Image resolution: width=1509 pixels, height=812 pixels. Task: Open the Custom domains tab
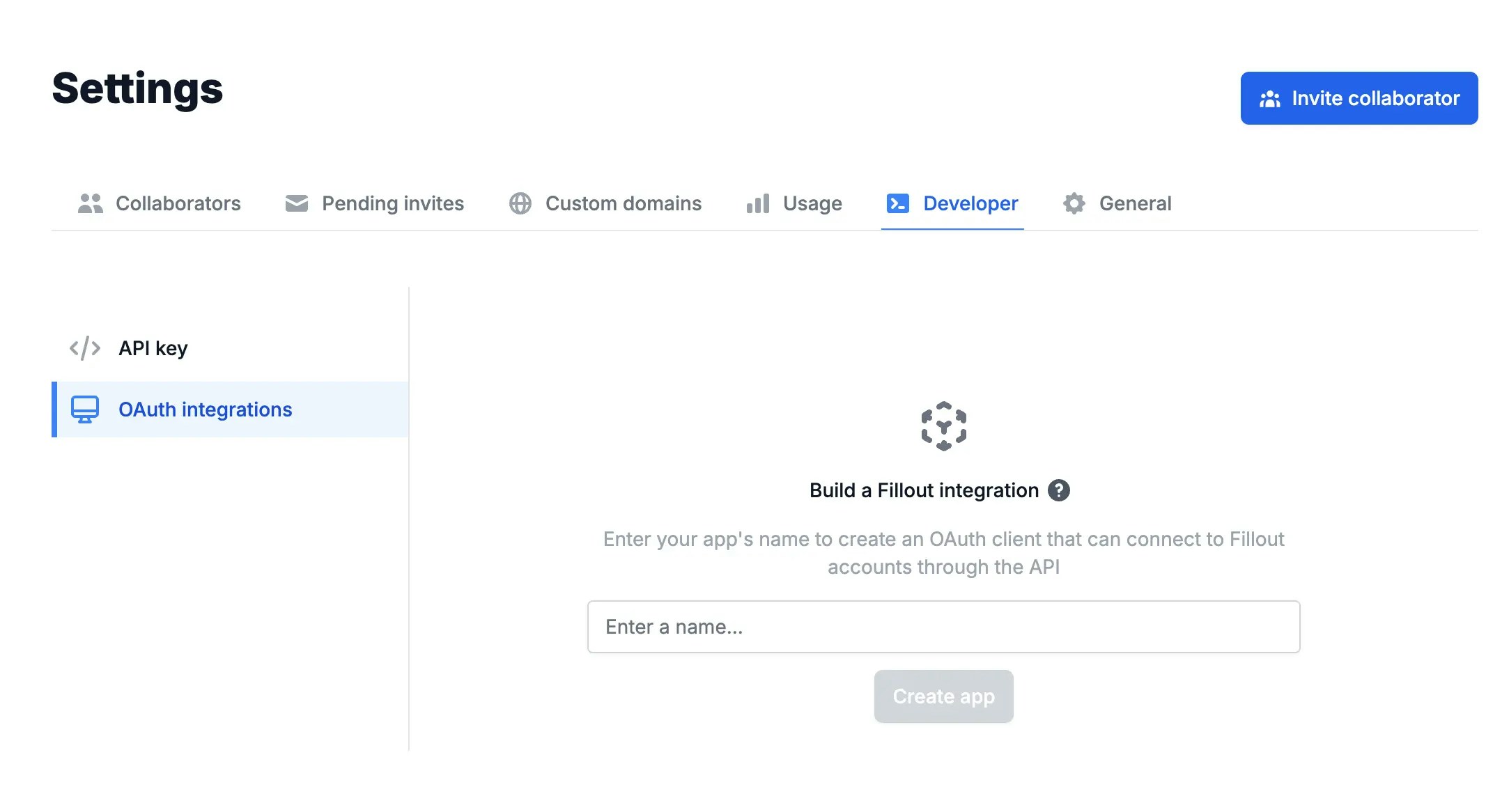point(605,203)
